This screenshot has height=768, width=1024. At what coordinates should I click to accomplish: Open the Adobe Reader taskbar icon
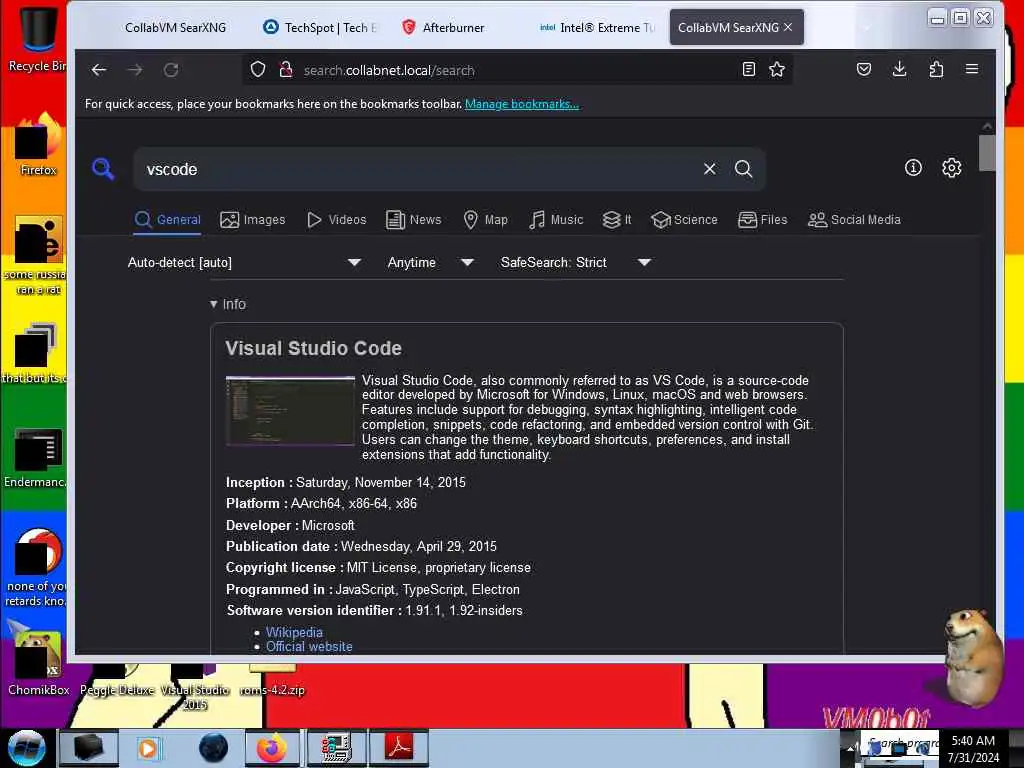[x=399, y=748]
